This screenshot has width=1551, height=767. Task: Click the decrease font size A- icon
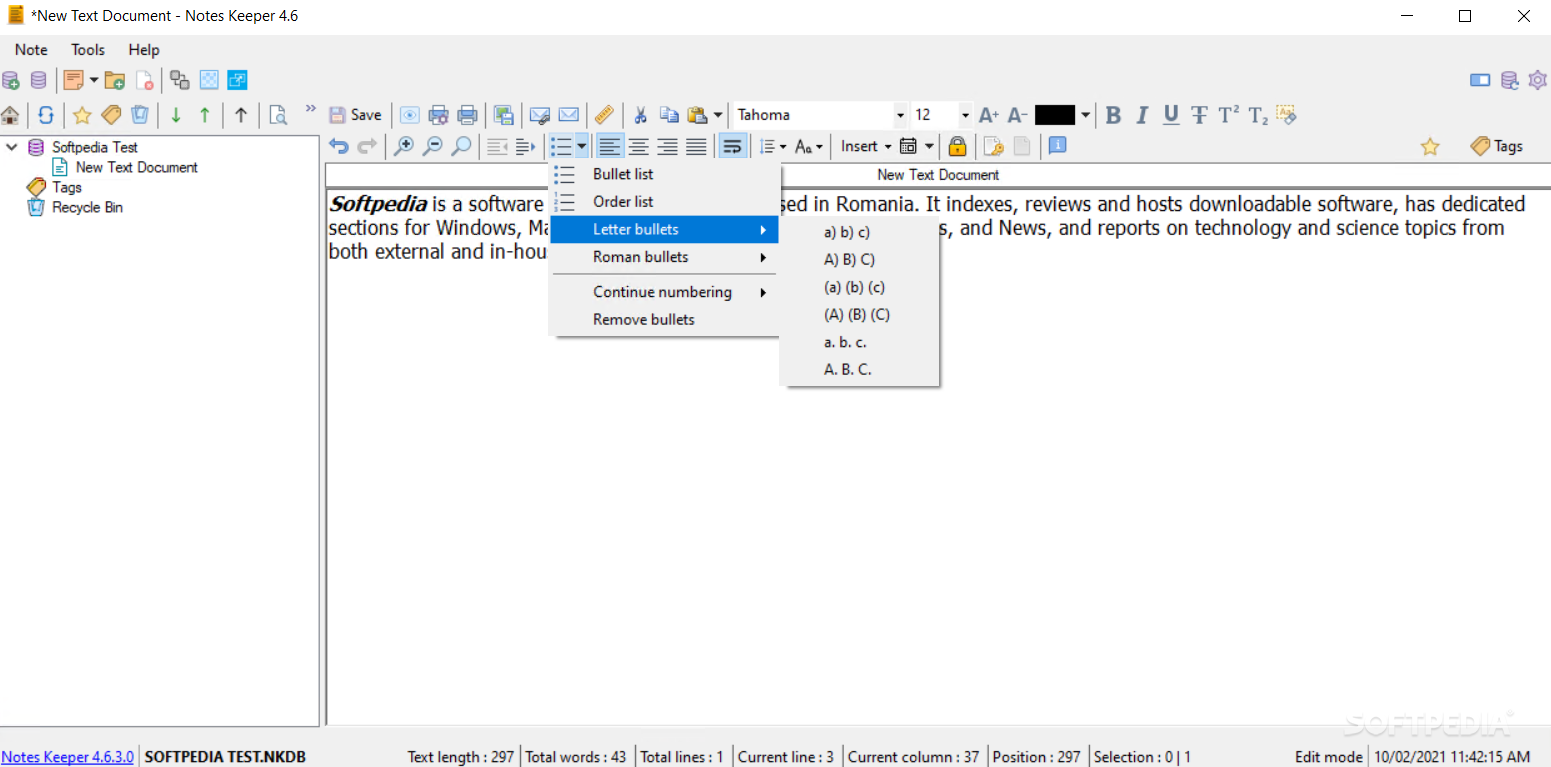tap(1017, 115)
